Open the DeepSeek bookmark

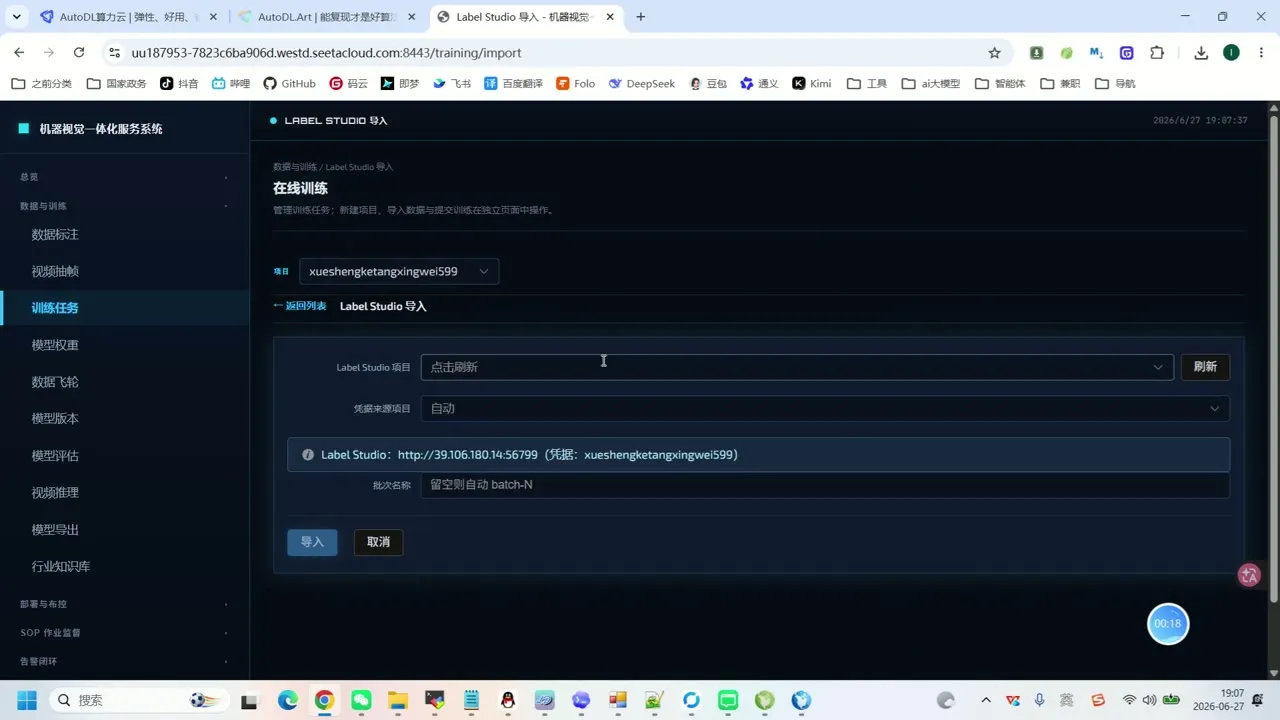coord(641,83)
